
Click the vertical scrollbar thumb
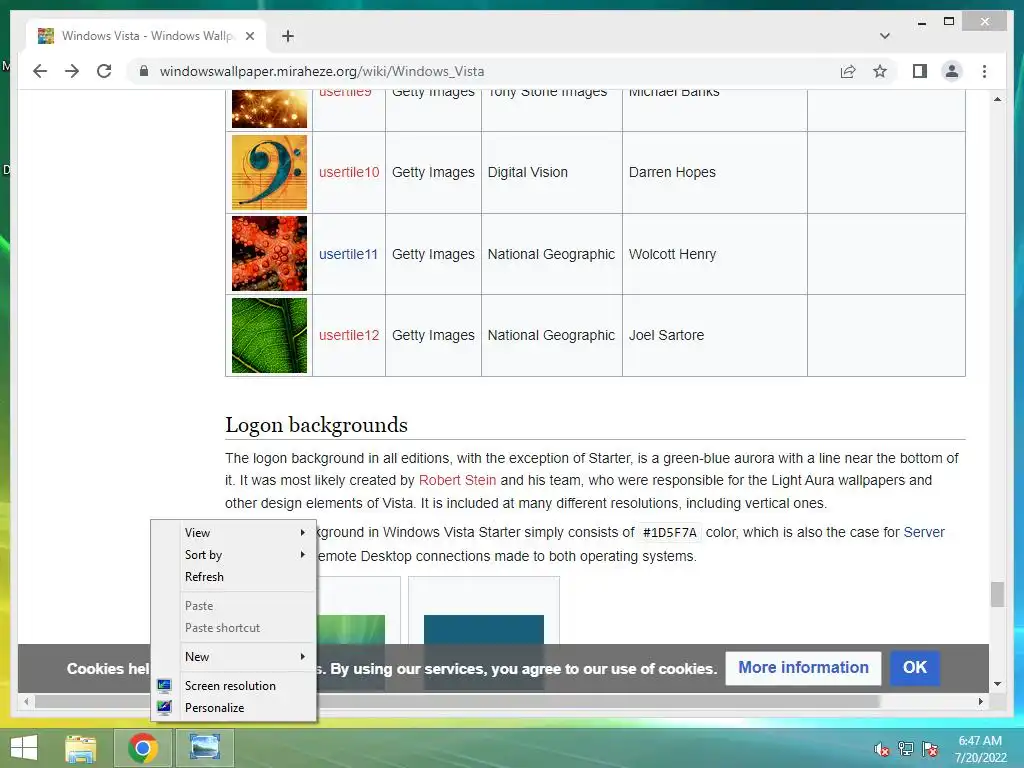pos(997,594)
